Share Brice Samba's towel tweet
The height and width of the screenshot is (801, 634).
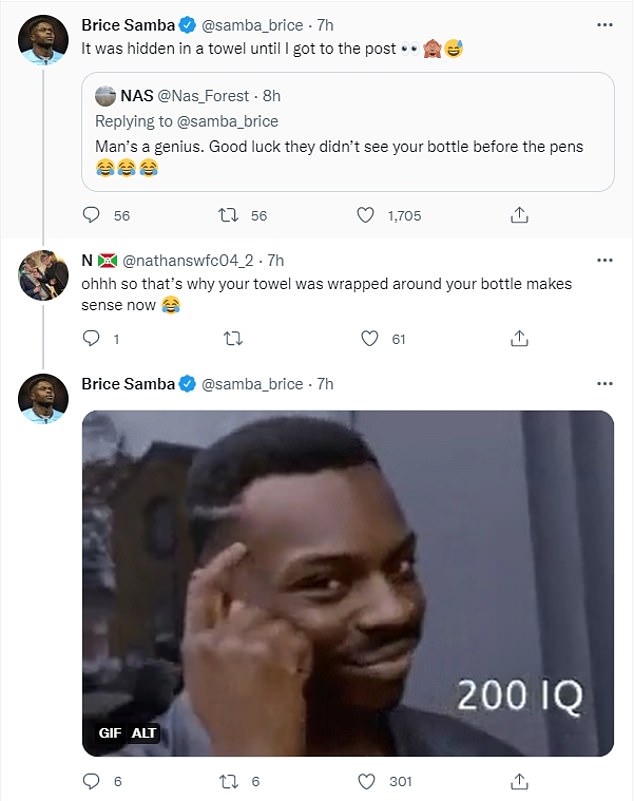click(519, 215)
